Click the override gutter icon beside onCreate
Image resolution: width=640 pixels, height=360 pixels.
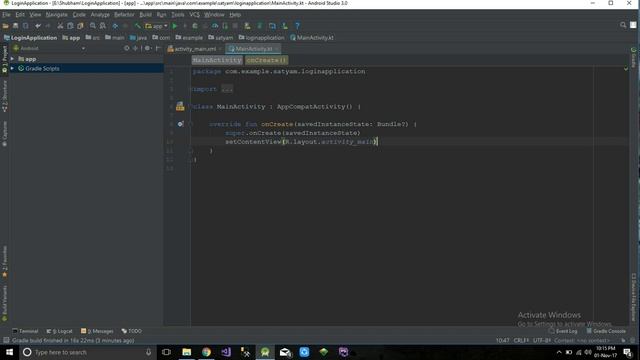180,124
